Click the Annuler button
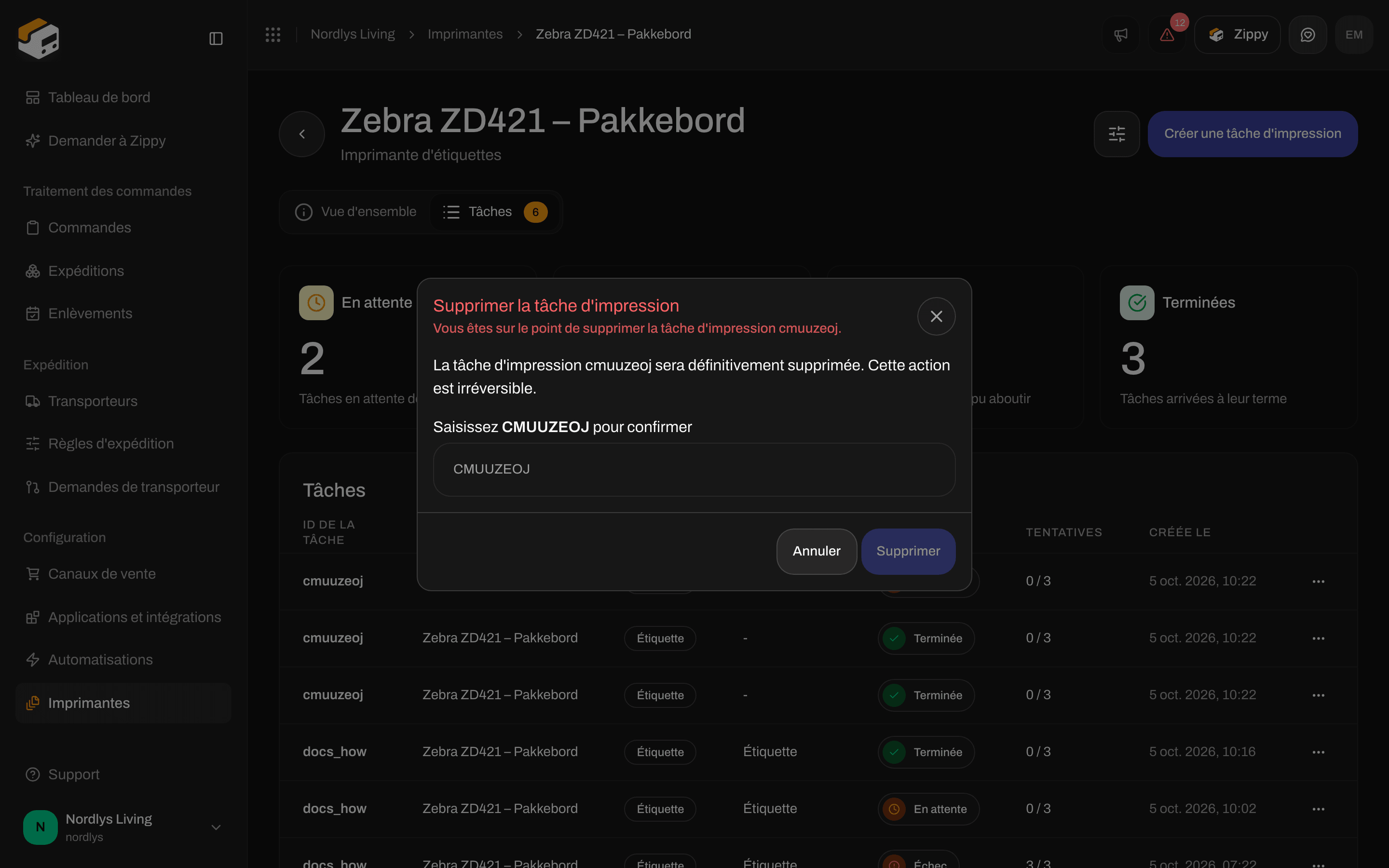The width and height of the screenshot is (1389, 868). pyautogui.click(x=816, y=551)
